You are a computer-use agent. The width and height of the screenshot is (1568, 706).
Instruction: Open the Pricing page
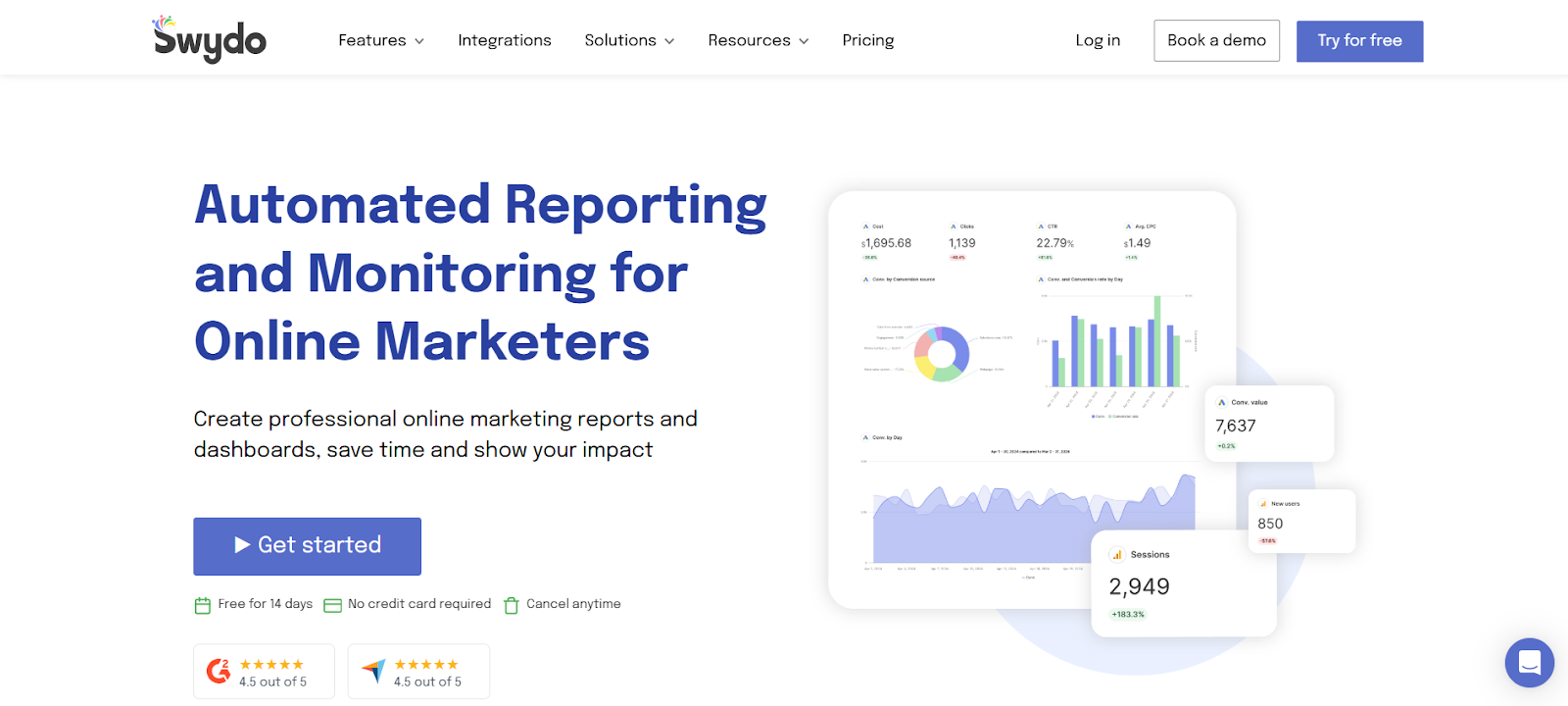pyautogui.click(x=868, y=40)
